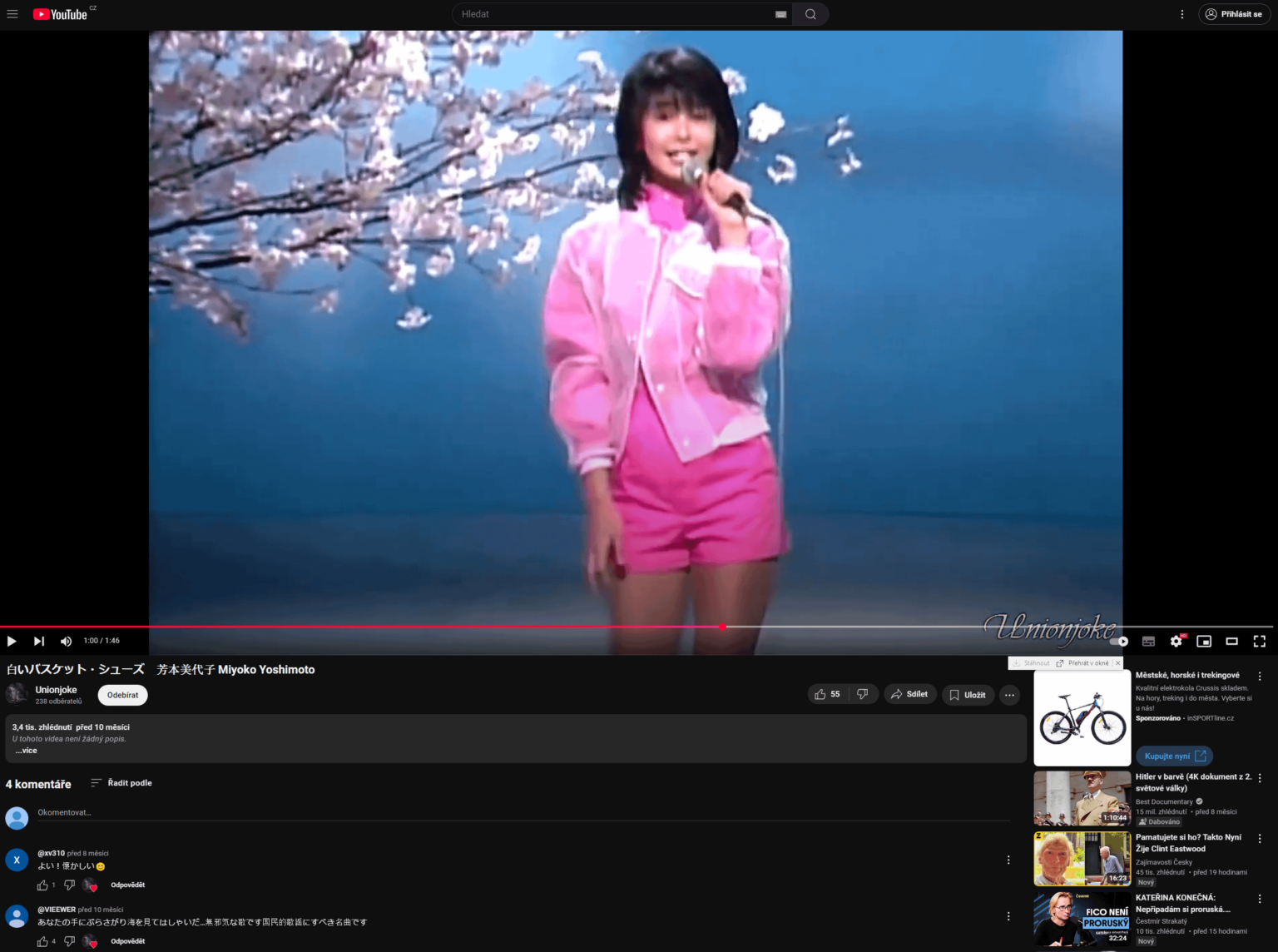Expand description with ...více

(x=27, y=751)
